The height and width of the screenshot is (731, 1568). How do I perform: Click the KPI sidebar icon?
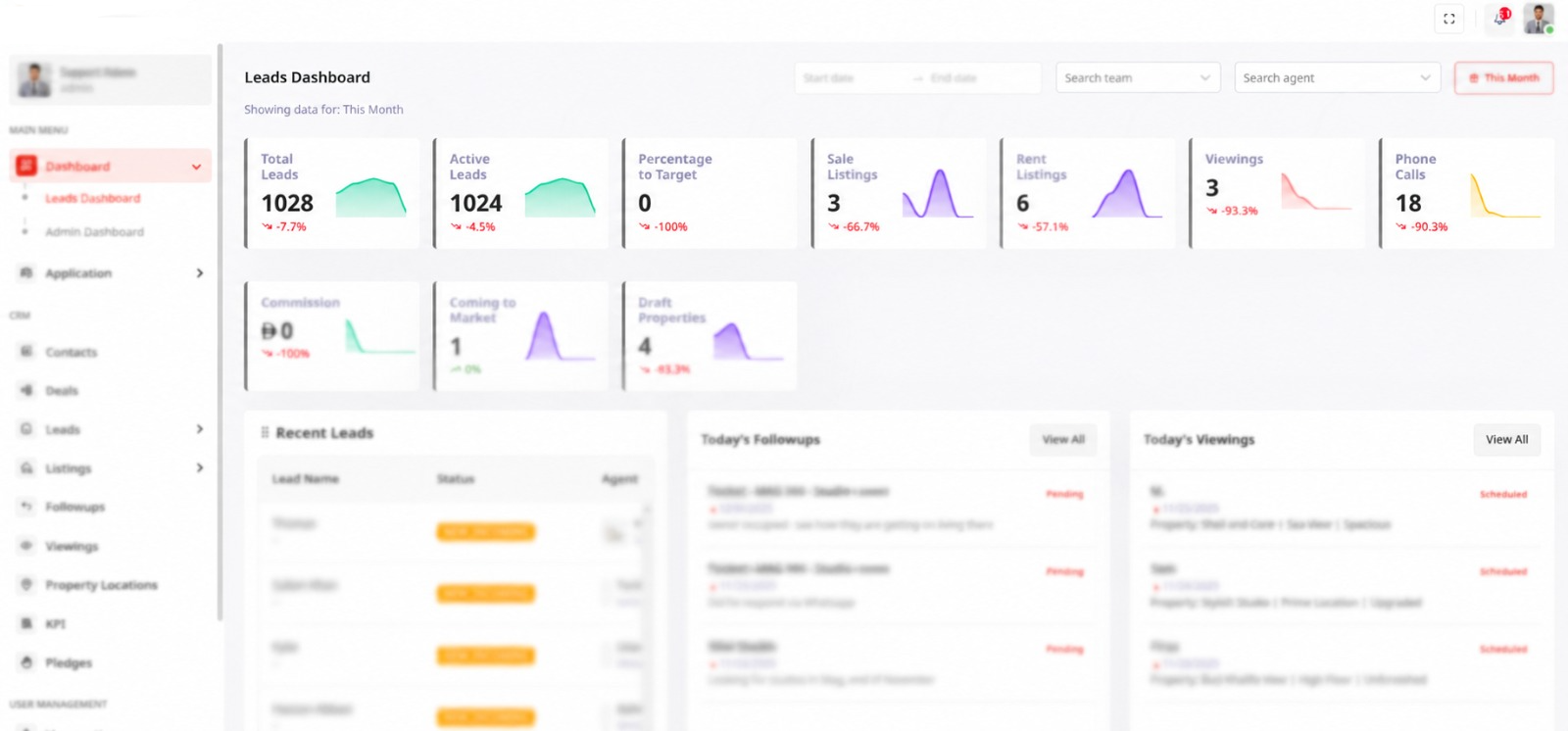[x=26, y=623]
